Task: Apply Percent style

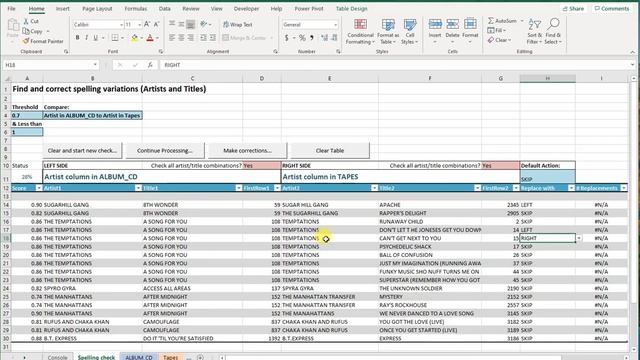Action: (302, 38)
